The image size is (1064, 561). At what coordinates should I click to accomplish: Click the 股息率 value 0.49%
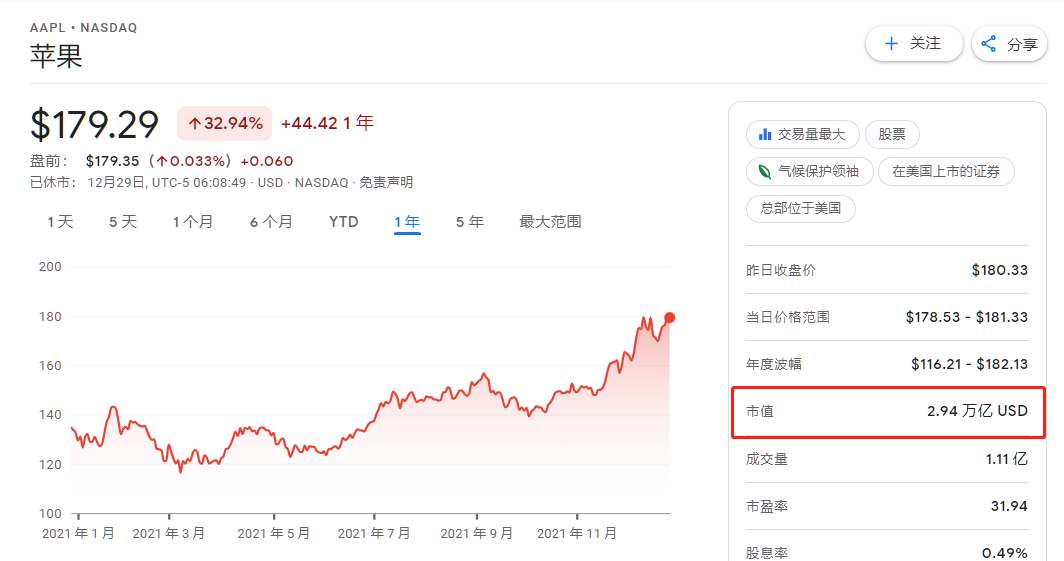pyautogui.click(x=1005, y=553)
